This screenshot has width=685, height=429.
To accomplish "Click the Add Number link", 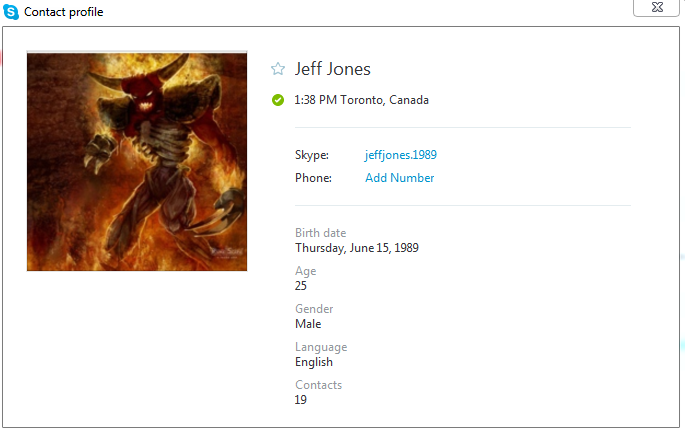I will tap(399, 178).
